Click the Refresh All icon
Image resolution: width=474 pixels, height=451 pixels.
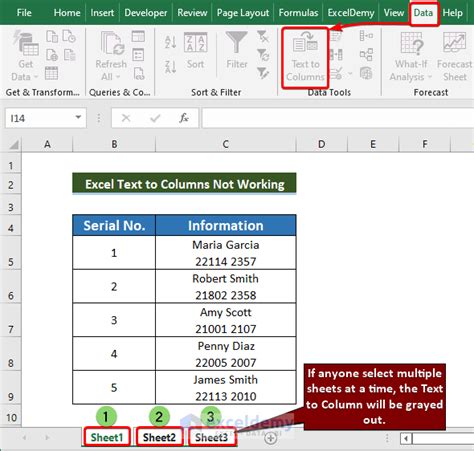[111, 56]
